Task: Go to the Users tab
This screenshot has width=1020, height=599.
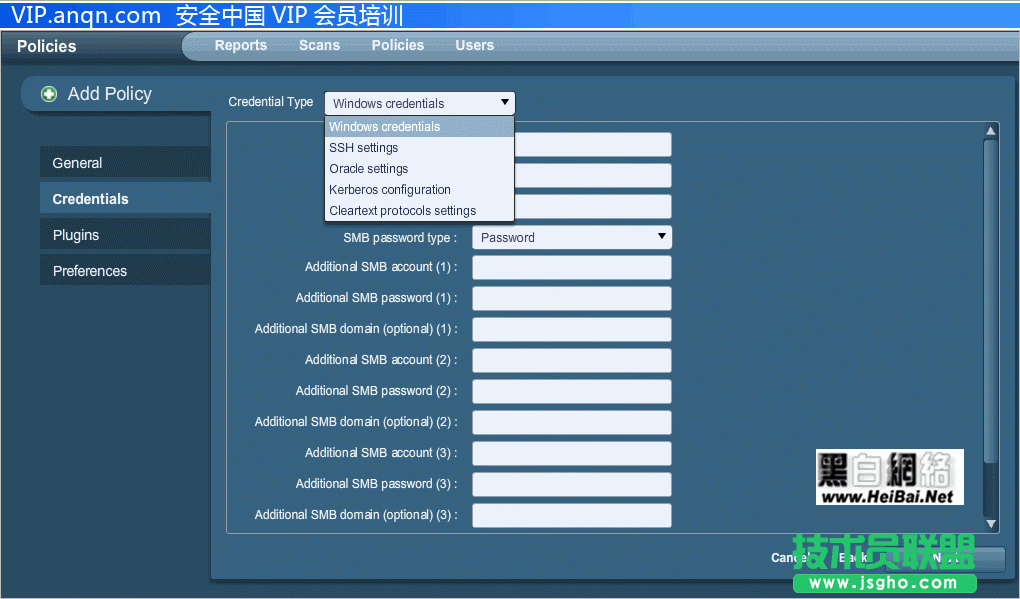Action: (x=474, y=45)
